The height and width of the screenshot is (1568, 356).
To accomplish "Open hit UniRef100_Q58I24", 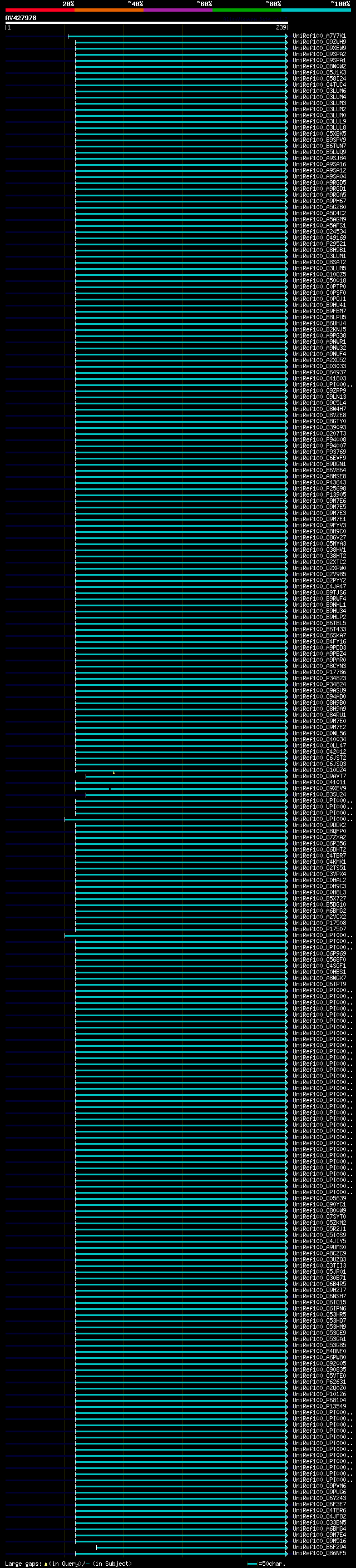I will (319, 78).
